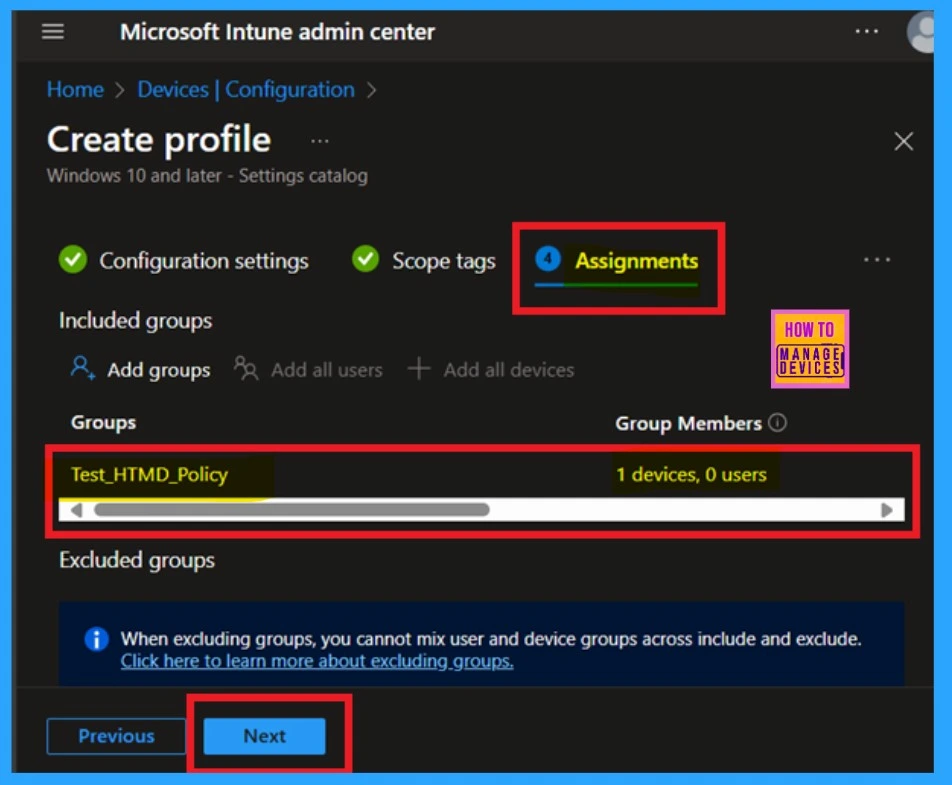Image resolution: width=952 pixels, height=785 pixels.
Task: Open ellipsis menu next to Create profile
Action: point(319,141)
